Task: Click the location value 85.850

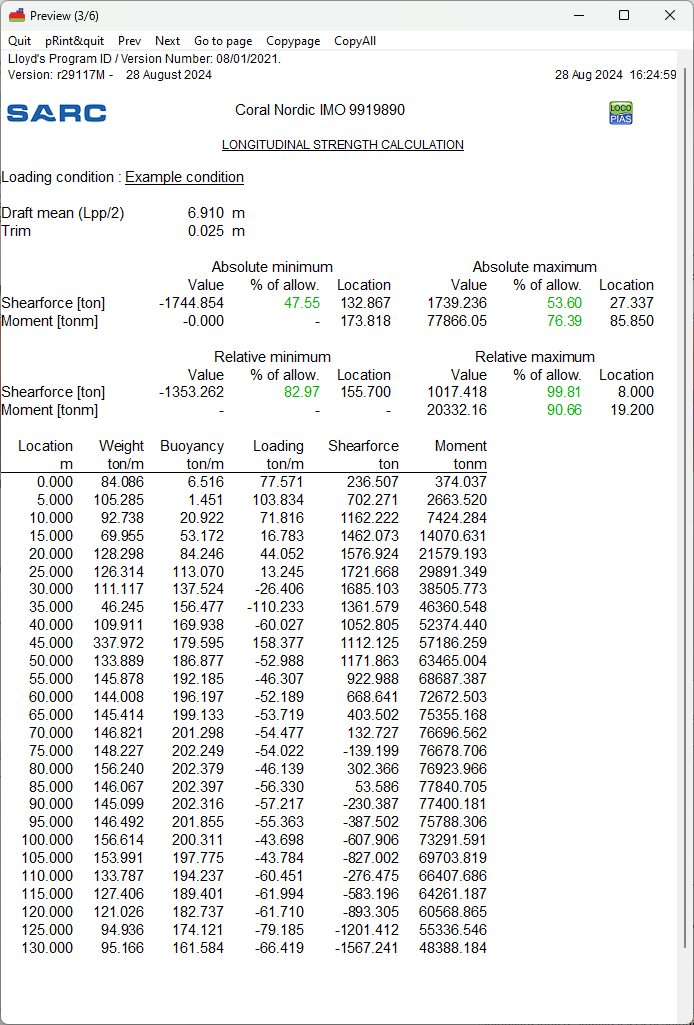Action: tap(632, 321)
